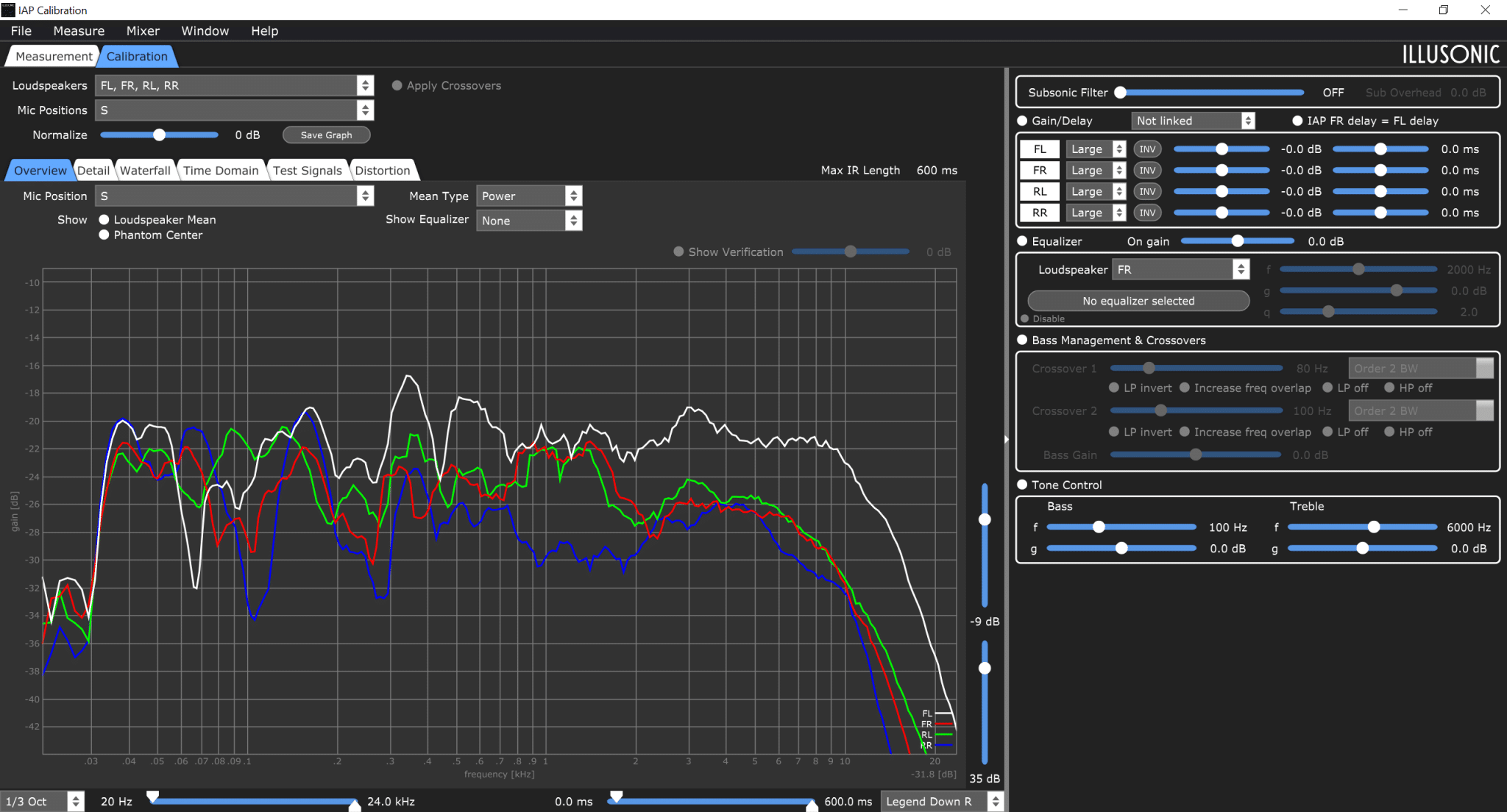
Task: Open FL speaker size Large dropdown
Action: point(1096,149)
